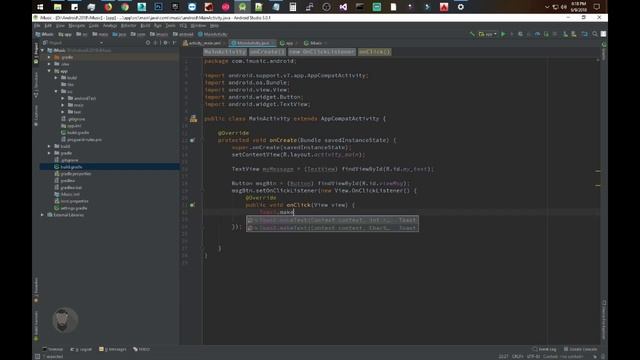Open Windows notification center icon

pos(596,7)
